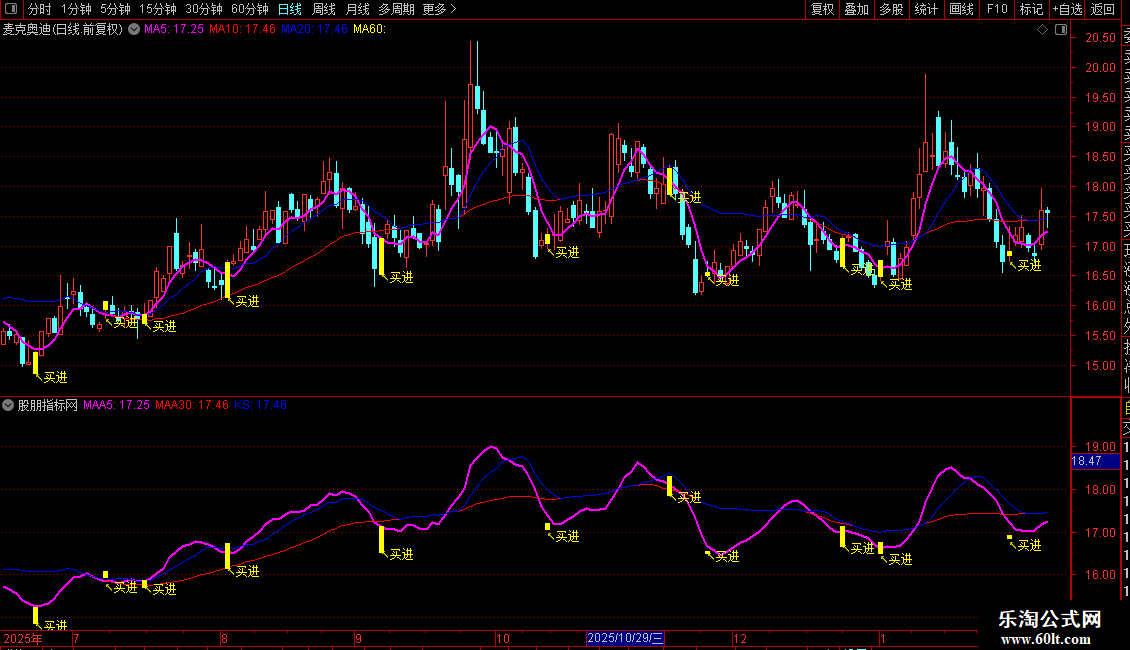
Task: Click the MAA5: 17.25 label
Action: 117,405
